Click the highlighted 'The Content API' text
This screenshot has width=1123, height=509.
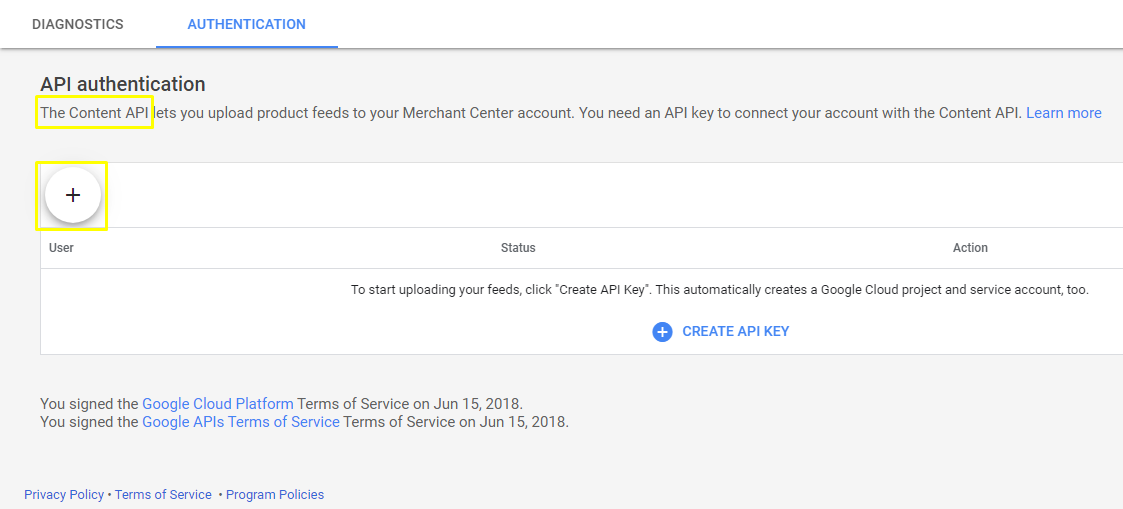tap(95, 113)
